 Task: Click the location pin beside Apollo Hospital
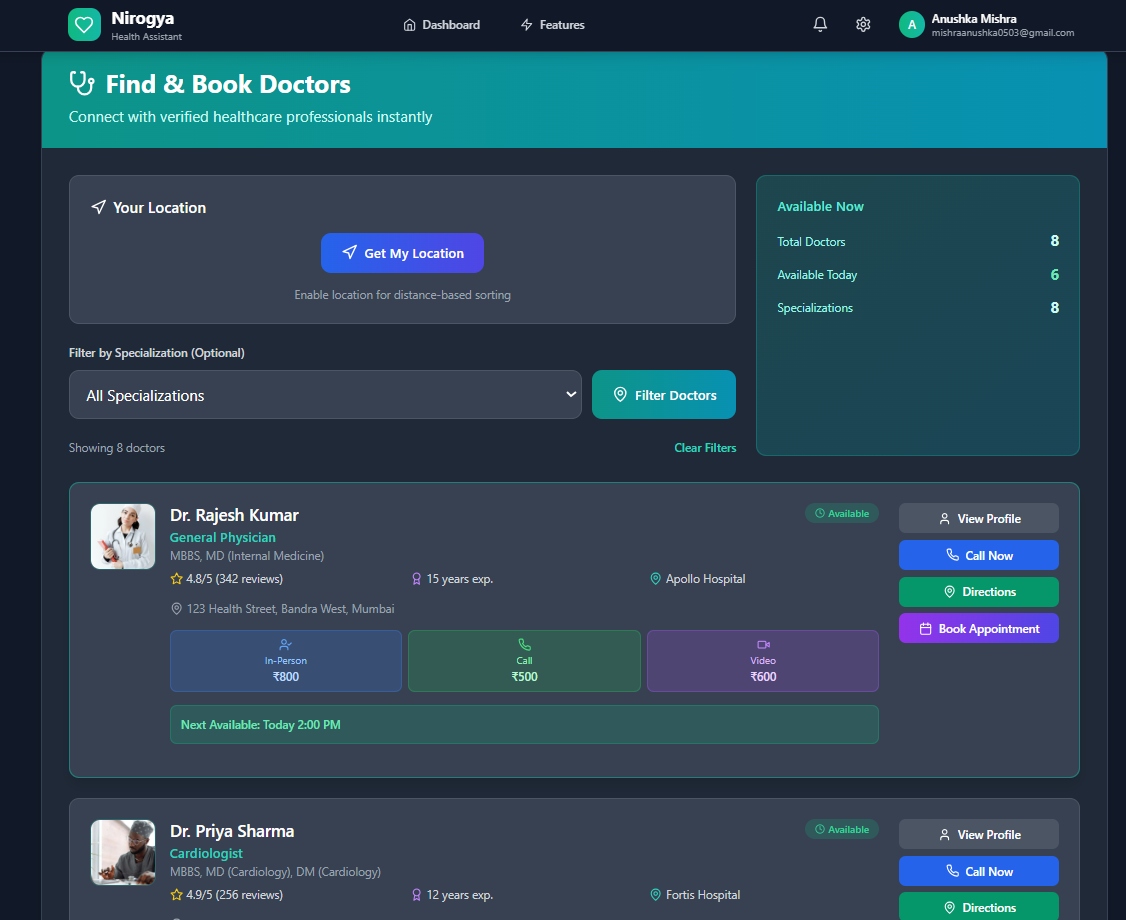655,578
